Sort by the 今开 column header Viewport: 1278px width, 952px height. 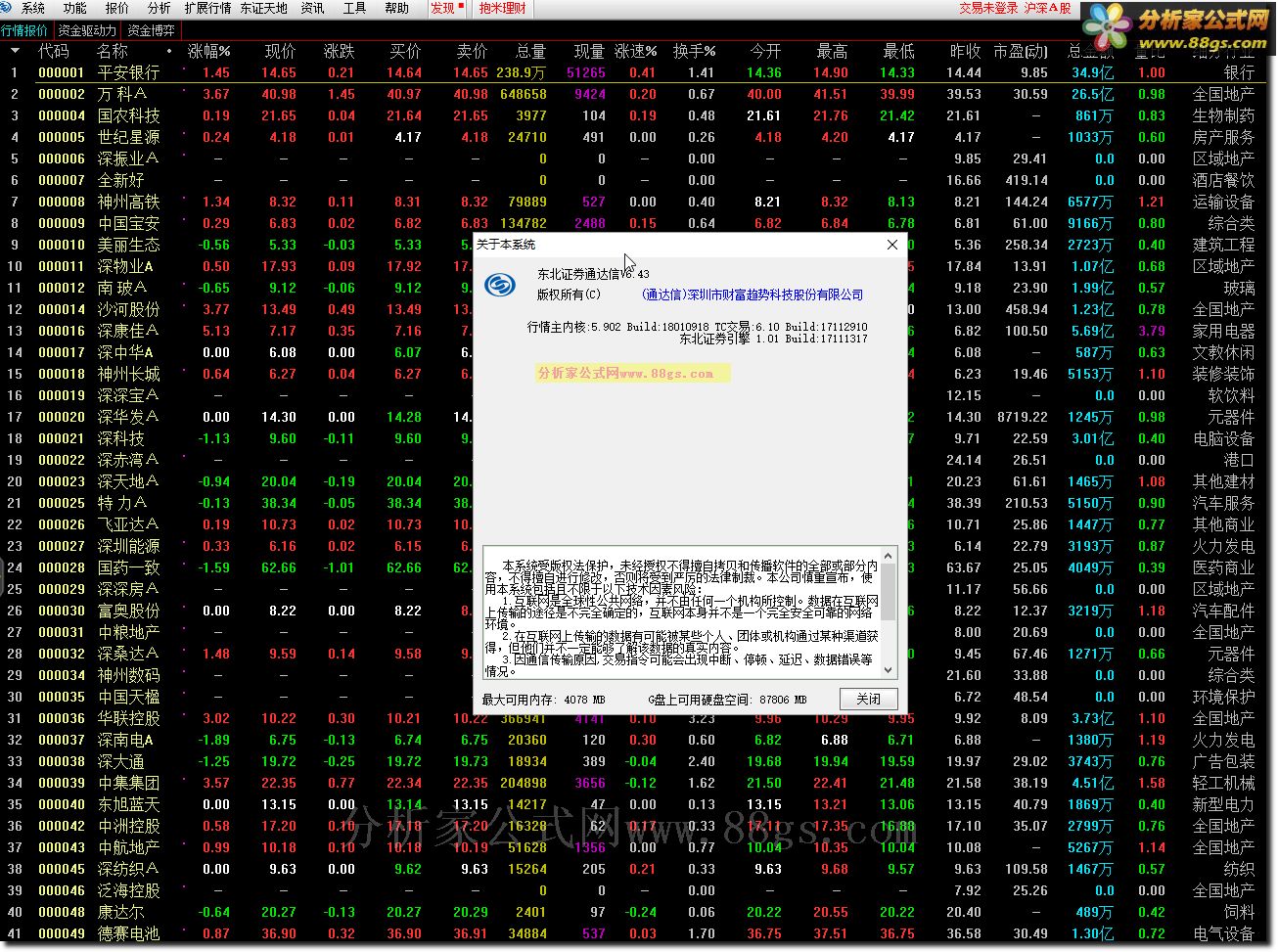pos(765,51)
